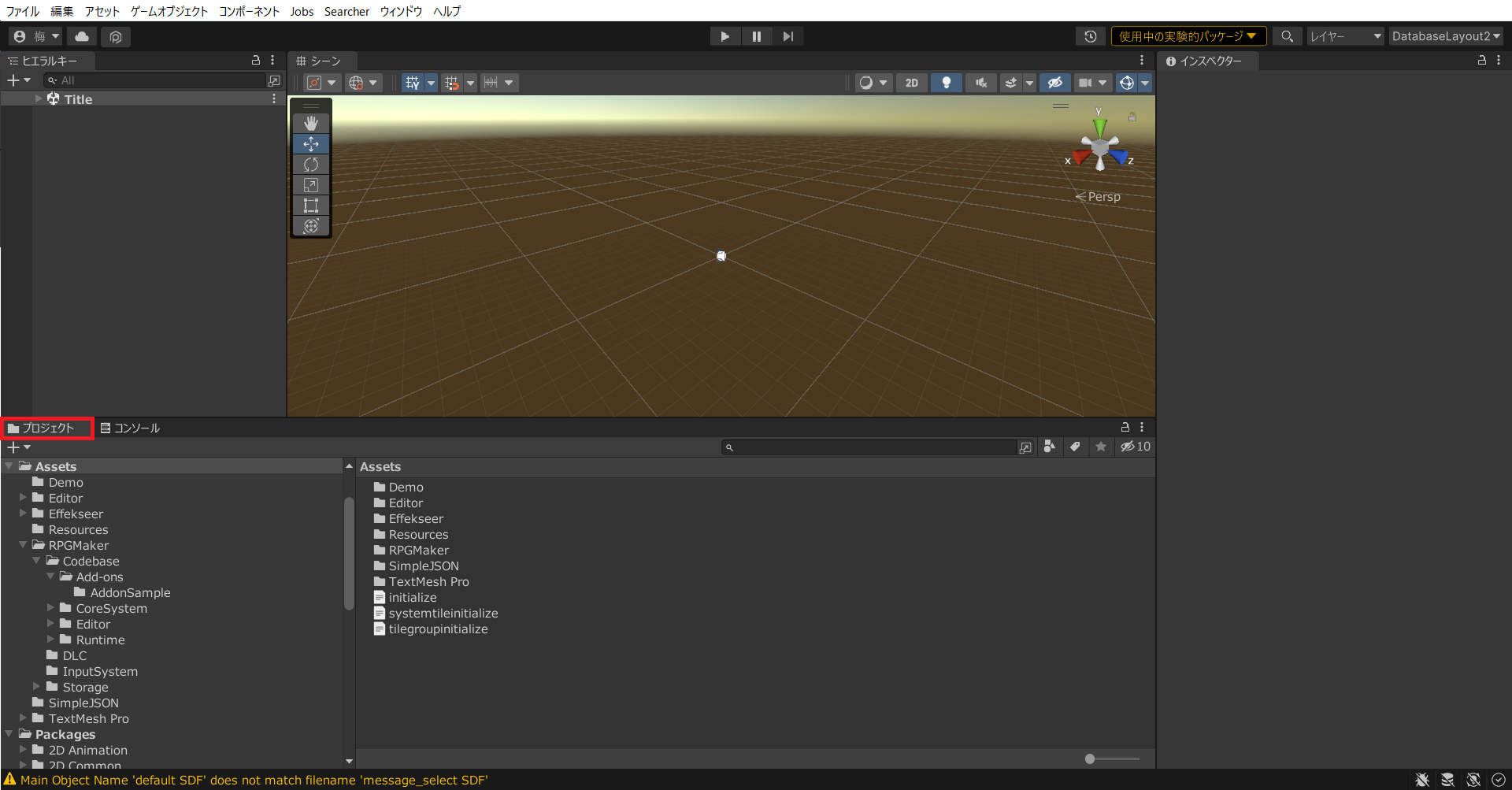
Task: Click the experimental packages in use button
Action: coord(1188,36)
